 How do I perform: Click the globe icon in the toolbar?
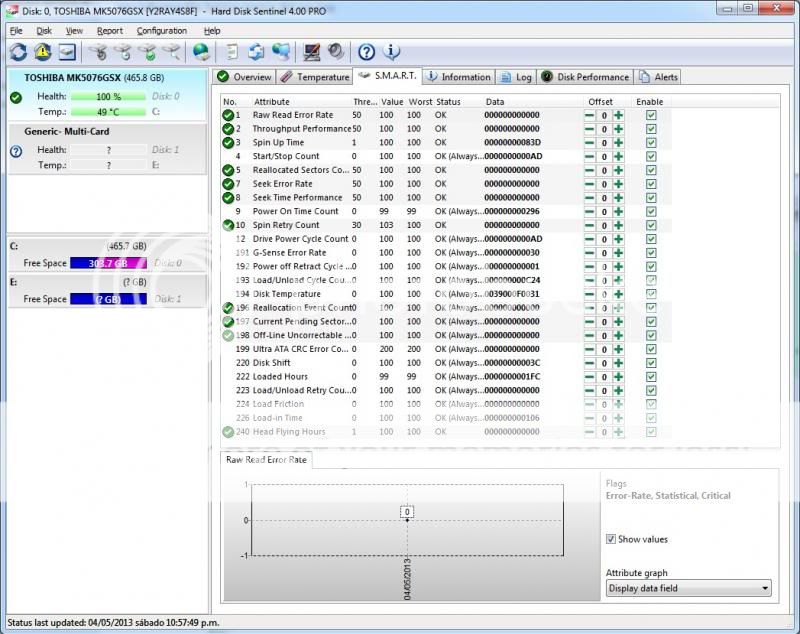click(201, 52)
